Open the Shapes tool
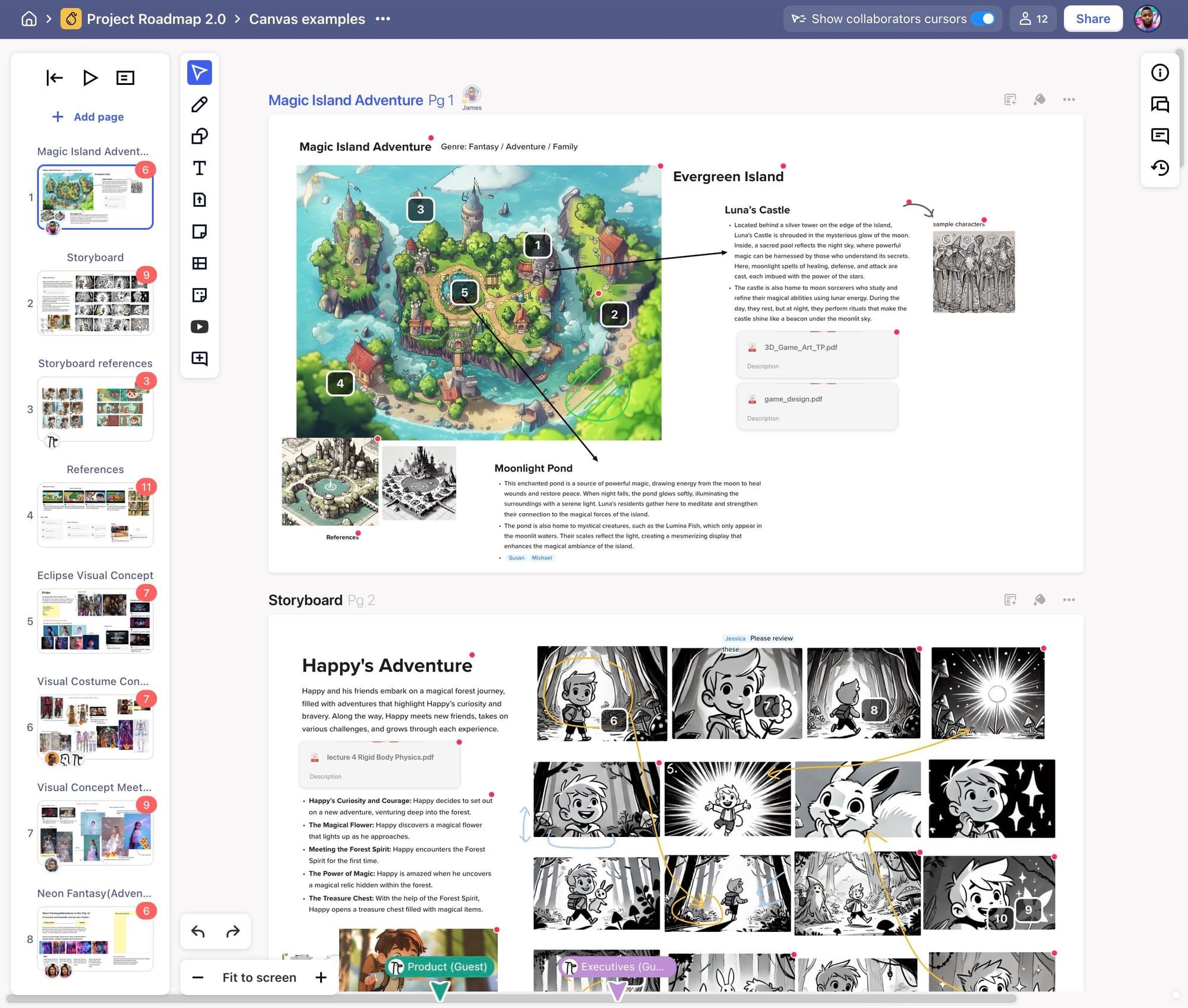This screenshot has width=1188, height=1008. [200, 136]
